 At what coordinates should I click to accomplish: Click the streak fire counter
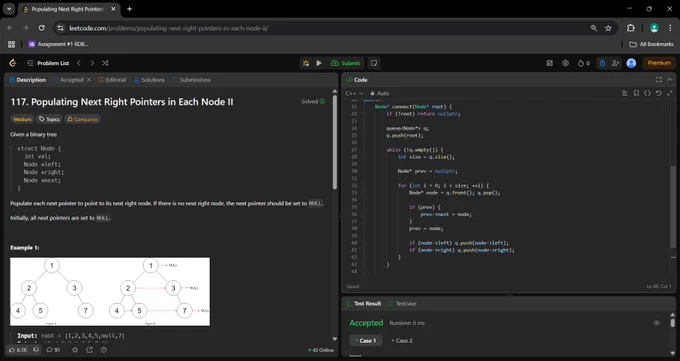pyautogui.click(x=584, y=63)
